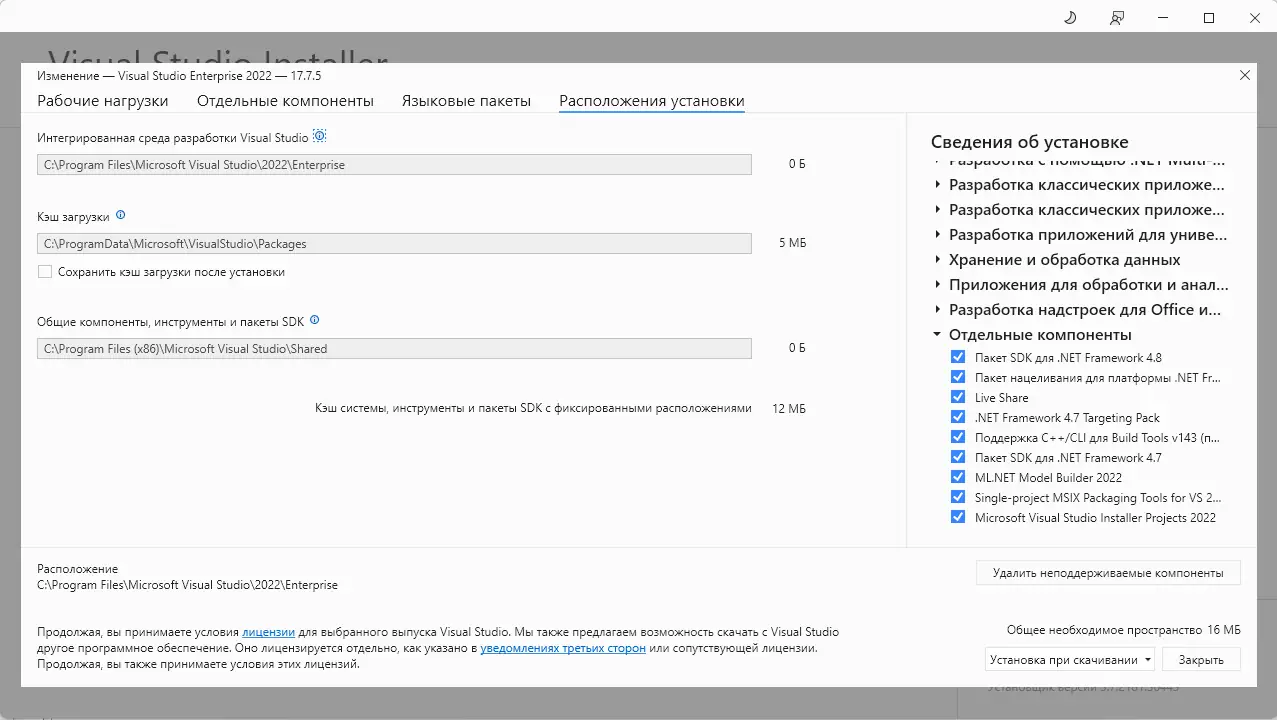Click info icon next to Кэш загрузки
This screenshot has height=720, width=1277.
[x=121, y=215]
